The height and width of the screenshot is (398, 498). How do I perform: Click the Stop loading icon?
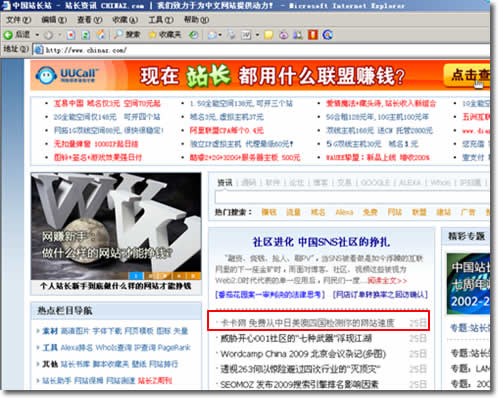(71, 35)
